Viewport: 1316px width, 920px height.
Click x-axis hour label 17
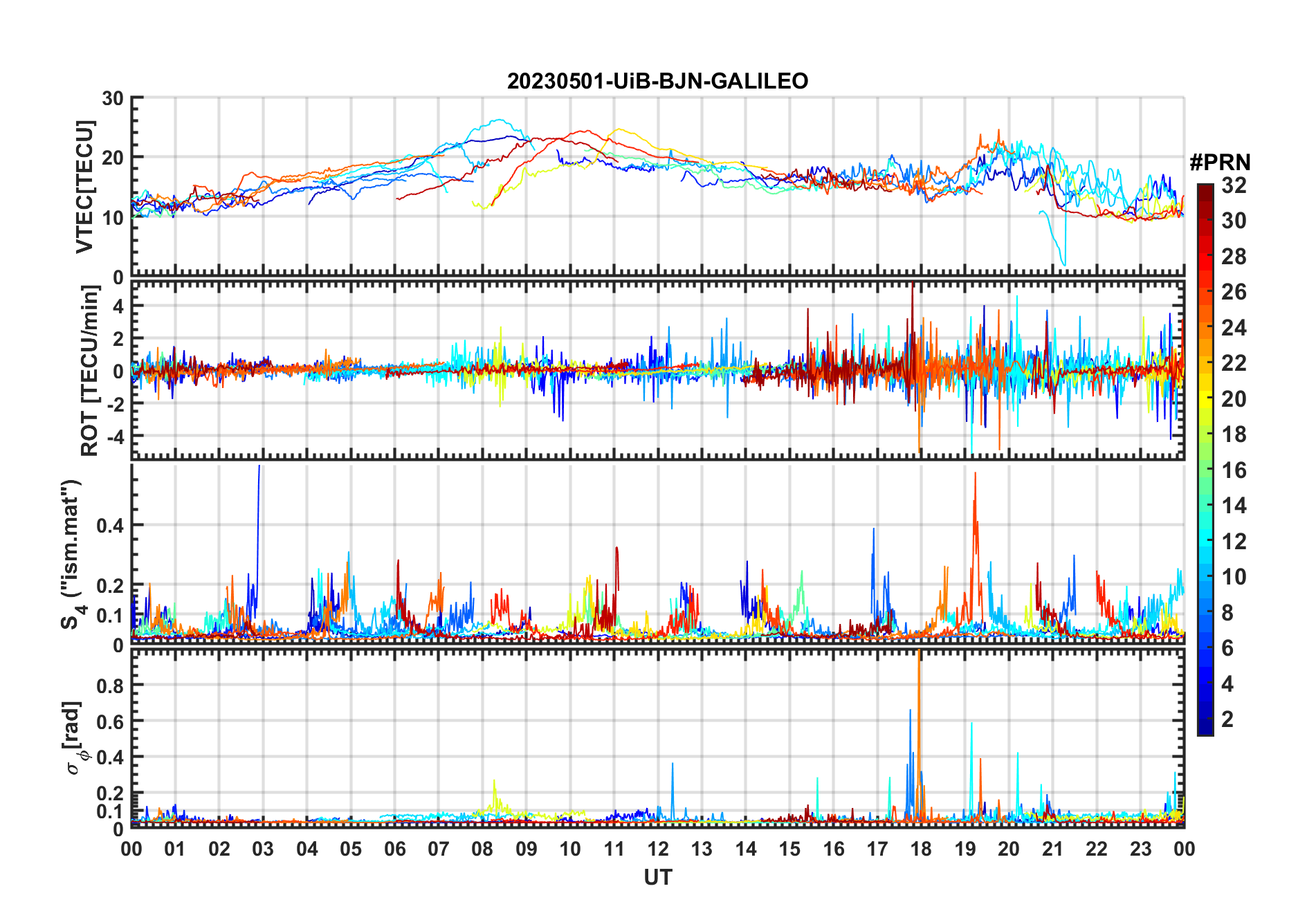pos(877,849)
